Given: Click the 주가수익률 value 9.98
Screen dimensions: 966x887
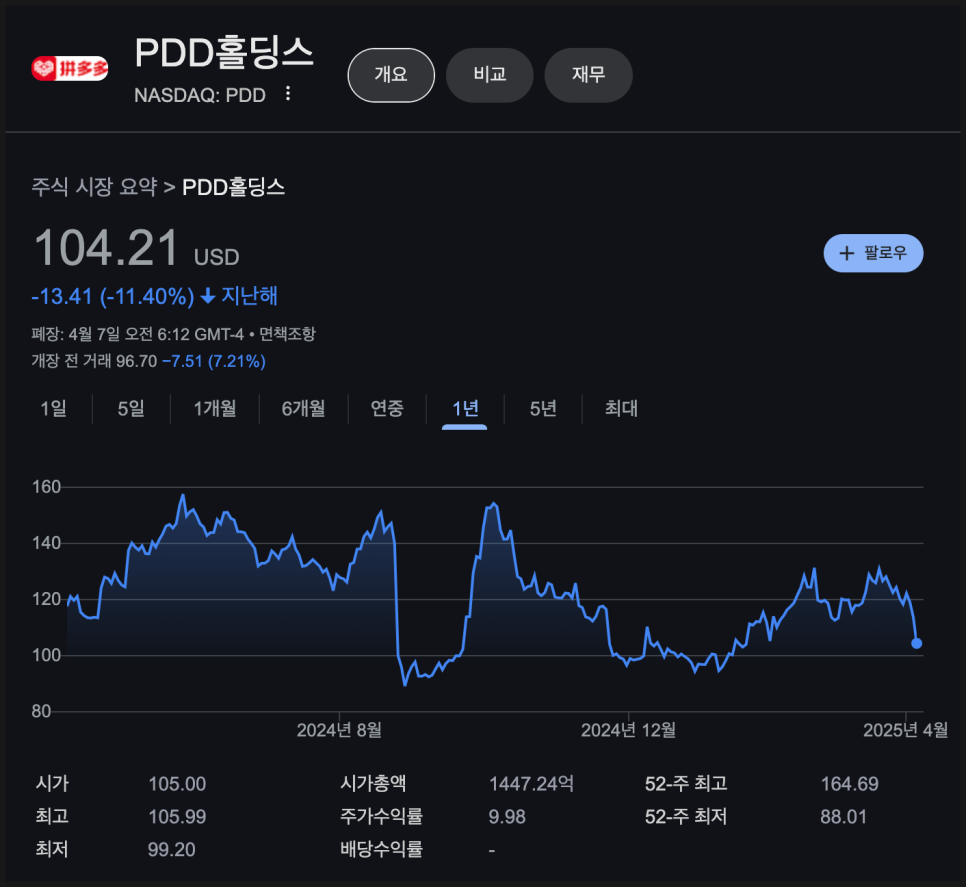Looking at the screenshot, I should click(507, 817).
